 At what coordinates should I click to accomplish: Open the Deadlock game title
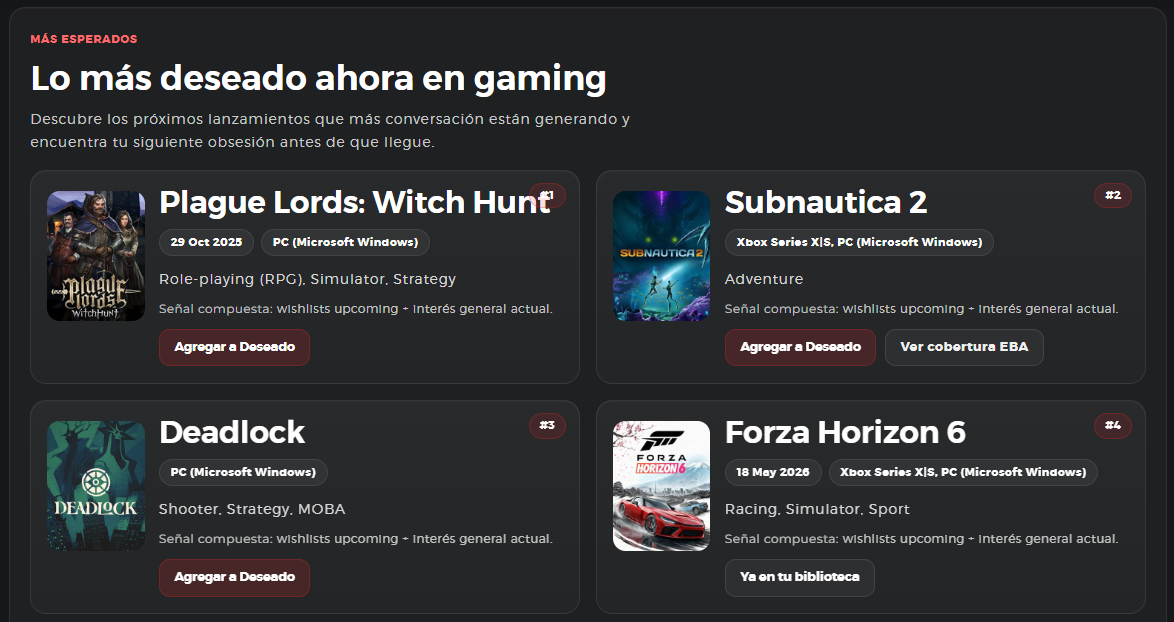[232, 432]
